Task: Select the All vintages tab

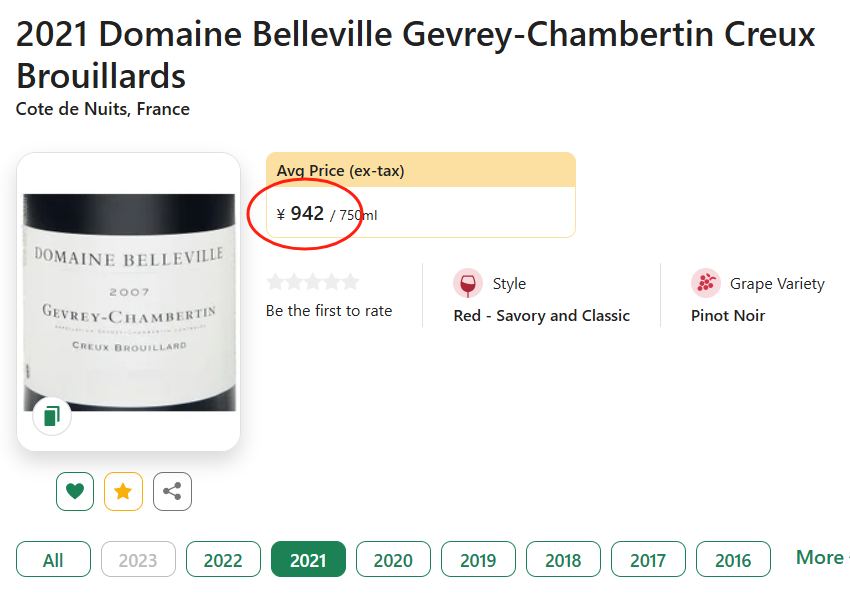Action: [53, 560]
